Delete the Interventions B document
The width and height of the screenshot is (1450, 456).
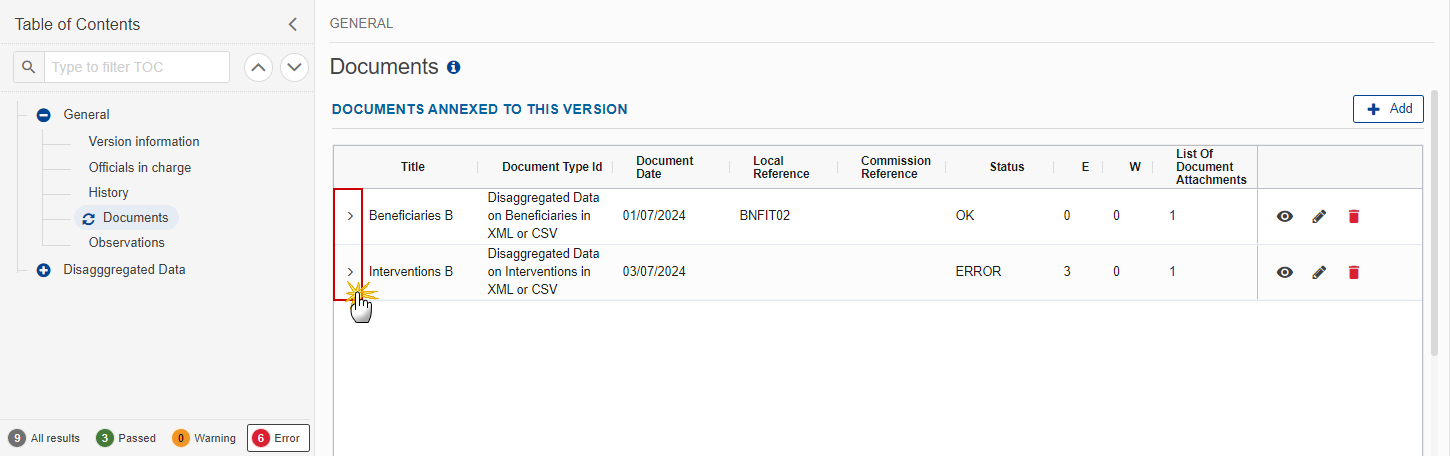point(1354,272)
